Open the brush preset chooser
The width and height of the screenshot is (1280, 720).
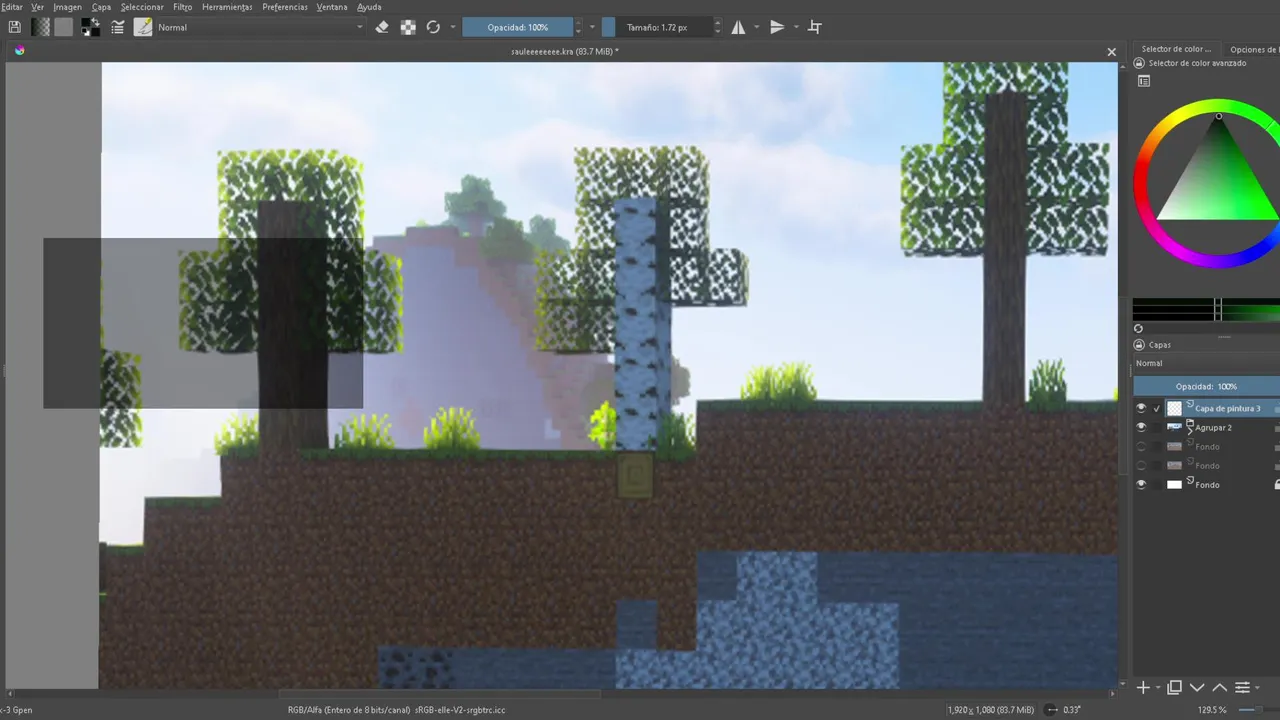[143, 28]
